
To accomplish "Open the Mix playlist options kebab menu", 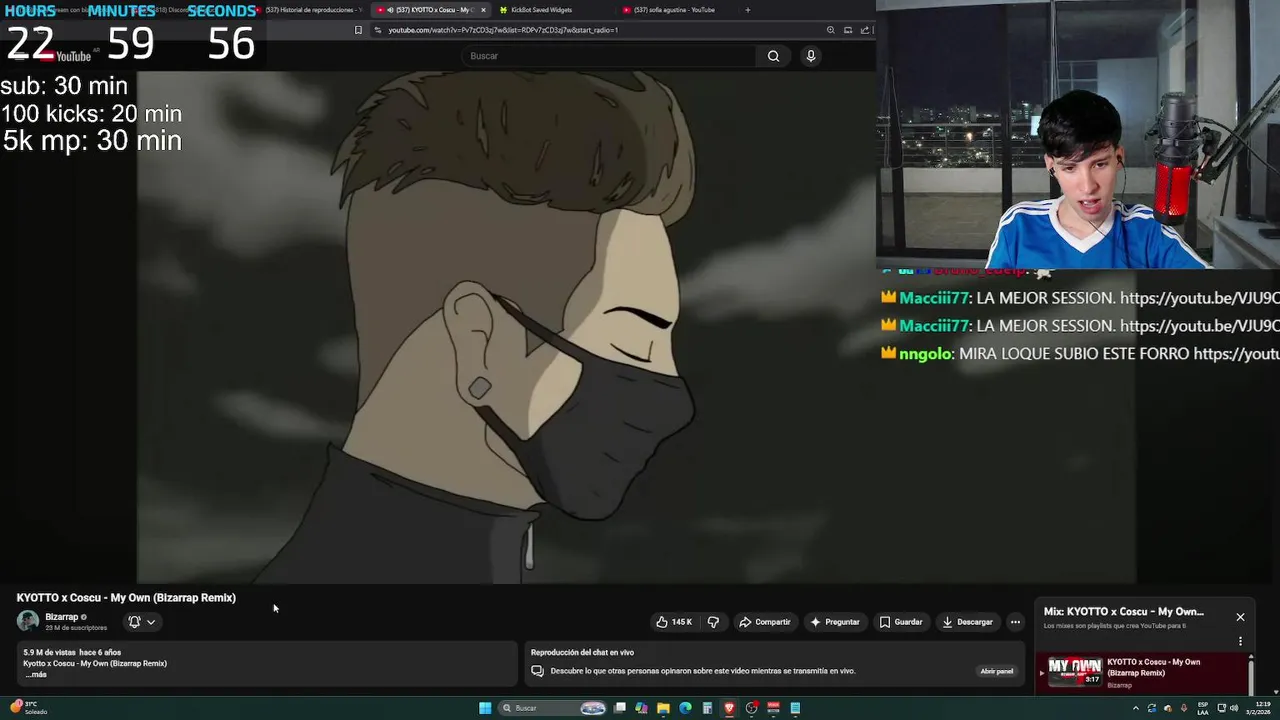I will (x=1240, y=641).
